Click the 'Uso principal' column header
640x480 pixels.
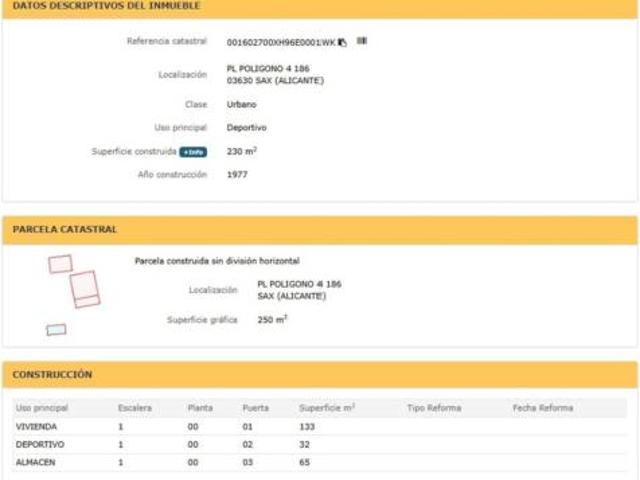42,408
